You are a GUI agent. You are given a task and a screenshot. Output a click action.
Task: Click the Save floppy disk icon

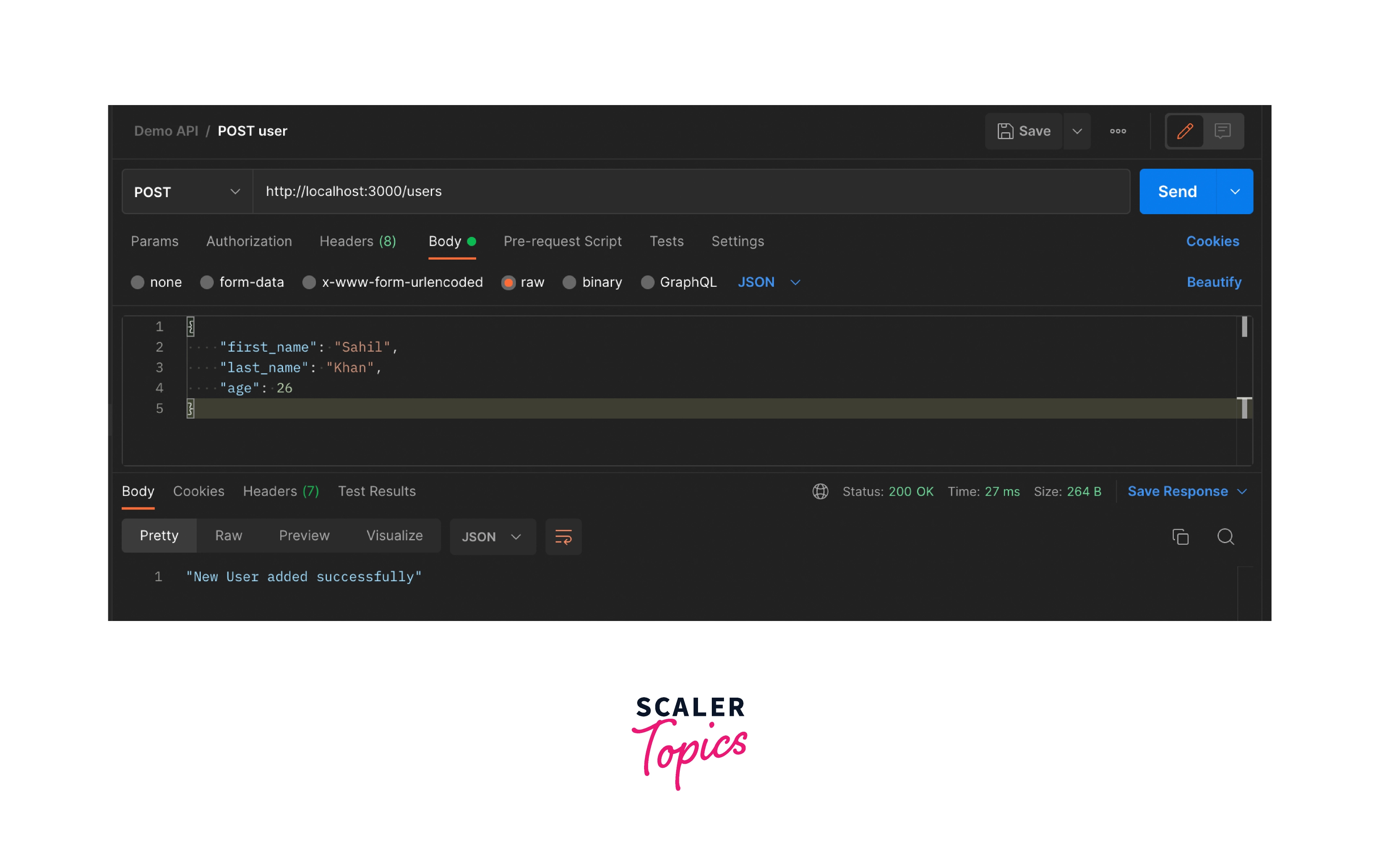(x=1005, y=131)
